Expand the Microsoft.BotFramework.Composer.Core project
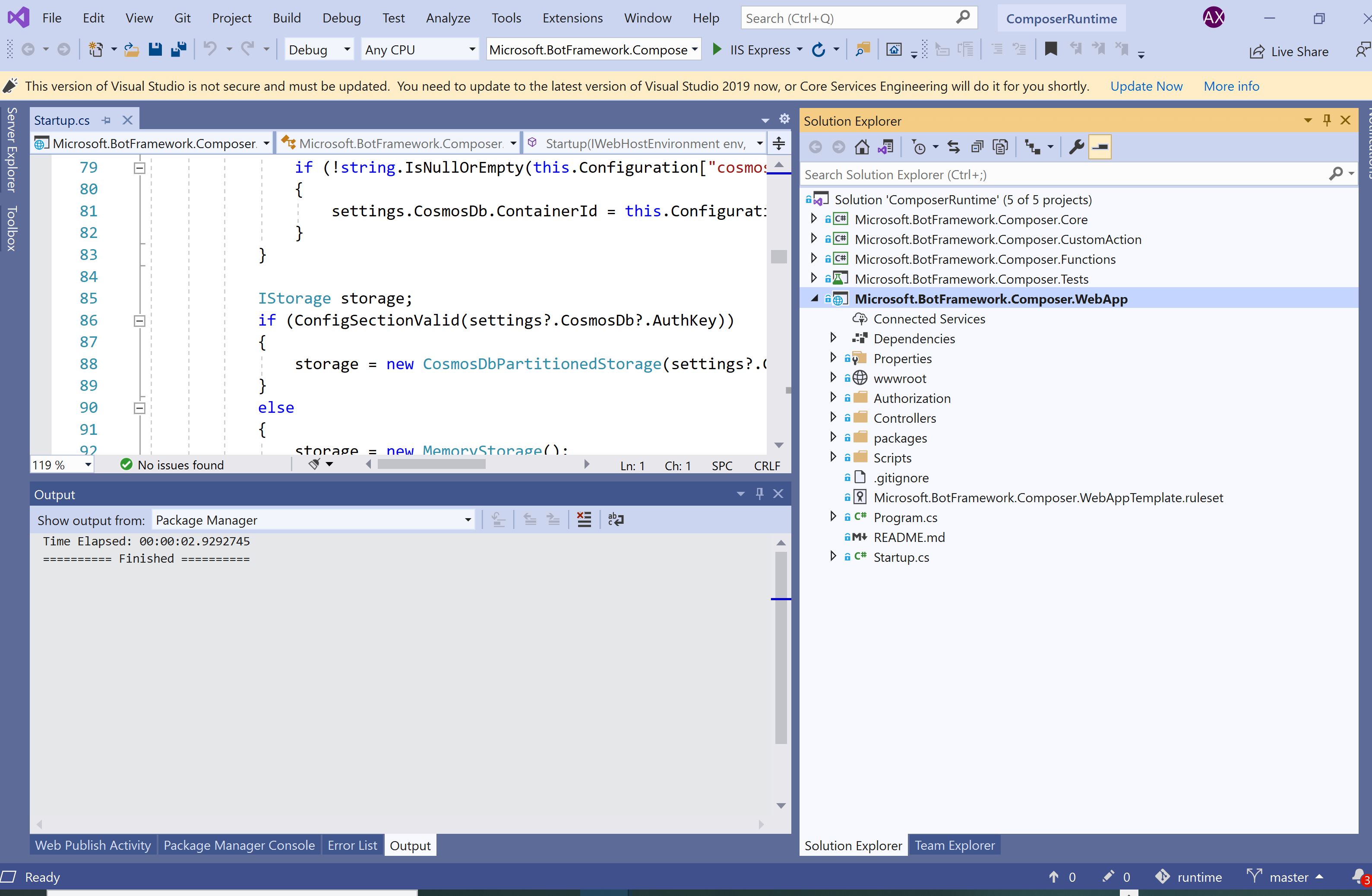 click(x=813, y=218)
